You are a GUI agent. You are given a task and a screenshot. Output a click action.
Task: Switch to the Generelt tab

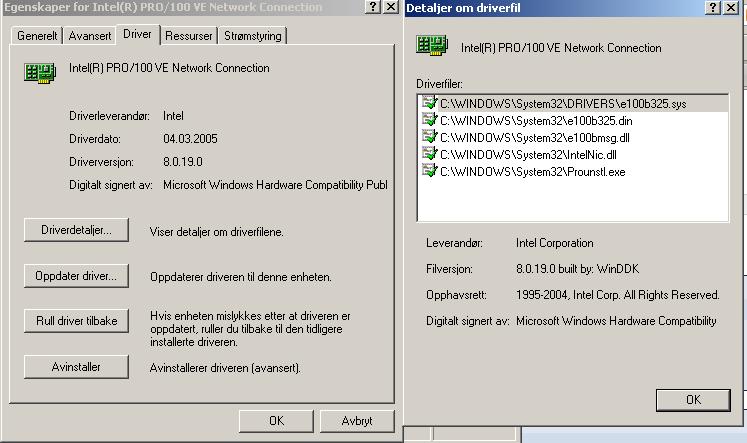(37, 36)
